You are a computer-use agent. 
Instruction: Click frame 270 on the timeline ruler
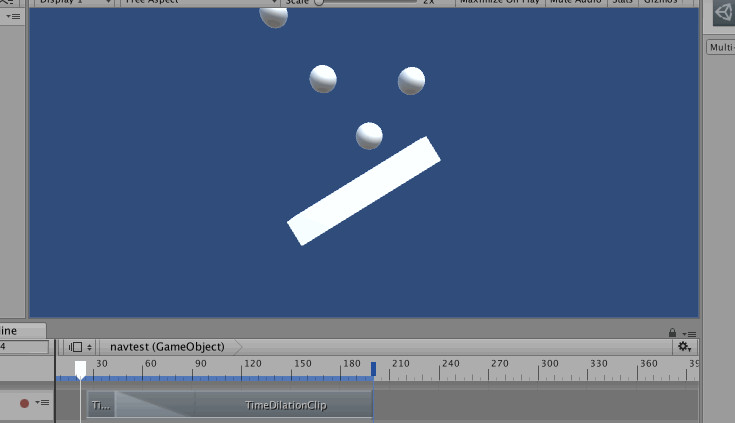[x=500, y=363]
